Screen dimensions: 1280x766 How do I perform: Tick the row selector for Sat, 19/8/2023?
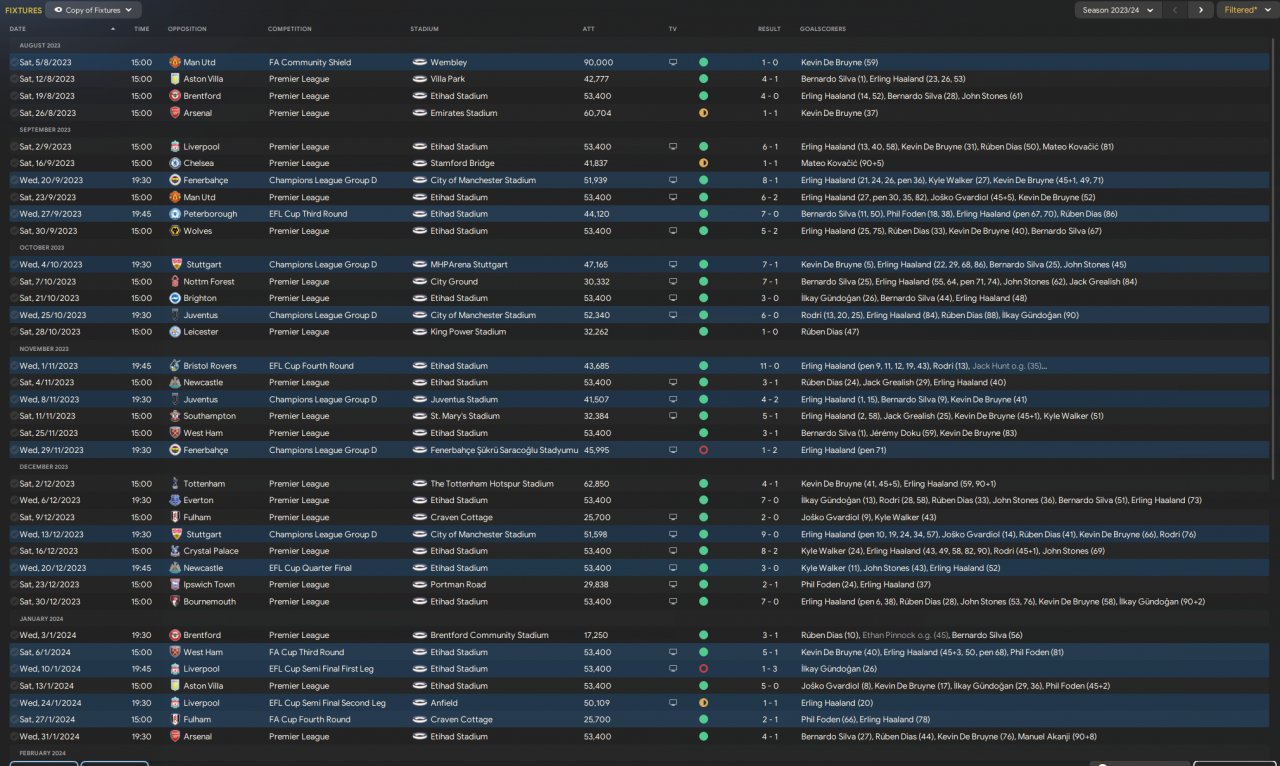click(x=14, y=96)
